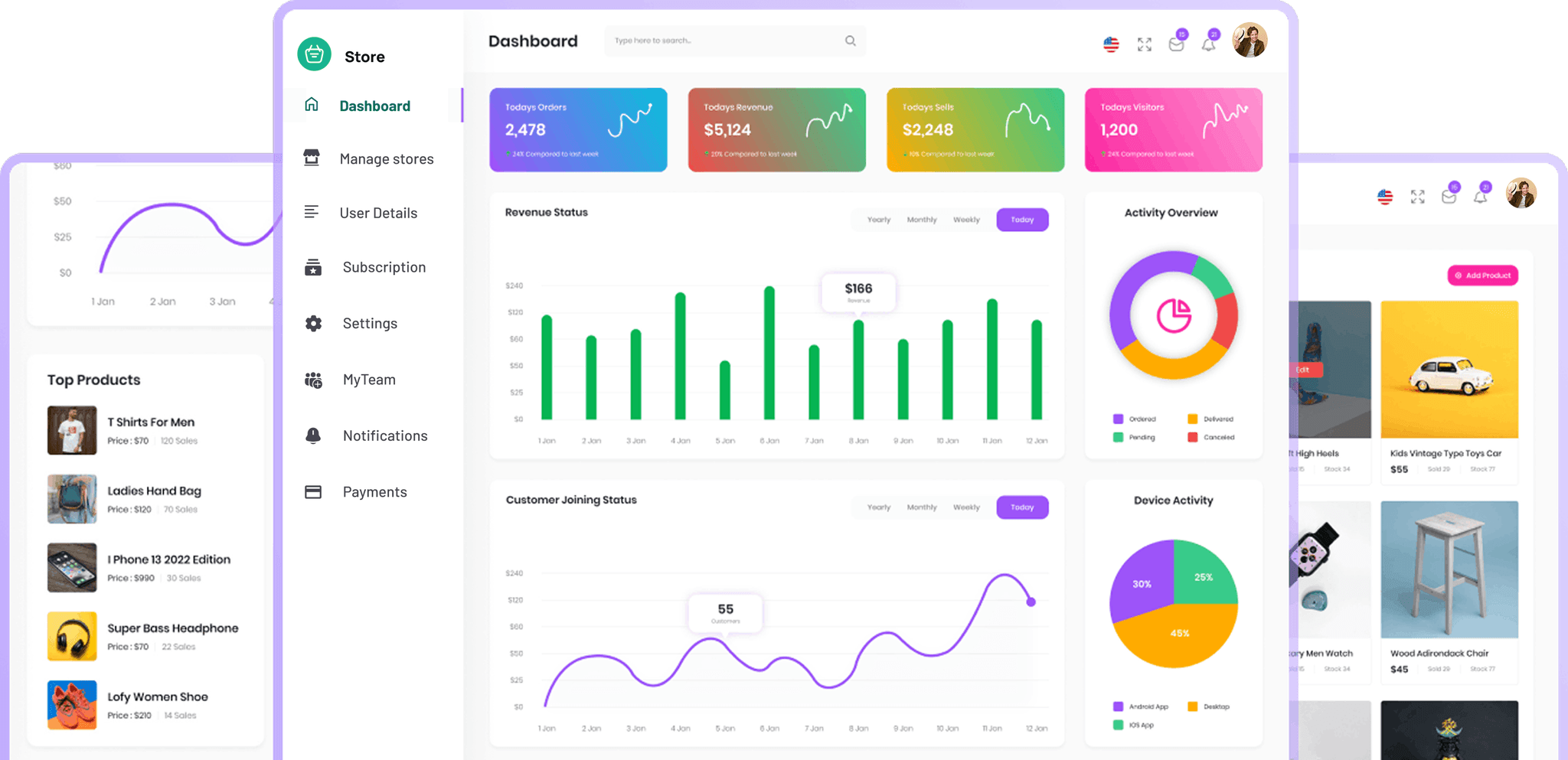Click the 8 Jan revenue bar
Screen dimensions: 1568x760
[x=858, y=370]
